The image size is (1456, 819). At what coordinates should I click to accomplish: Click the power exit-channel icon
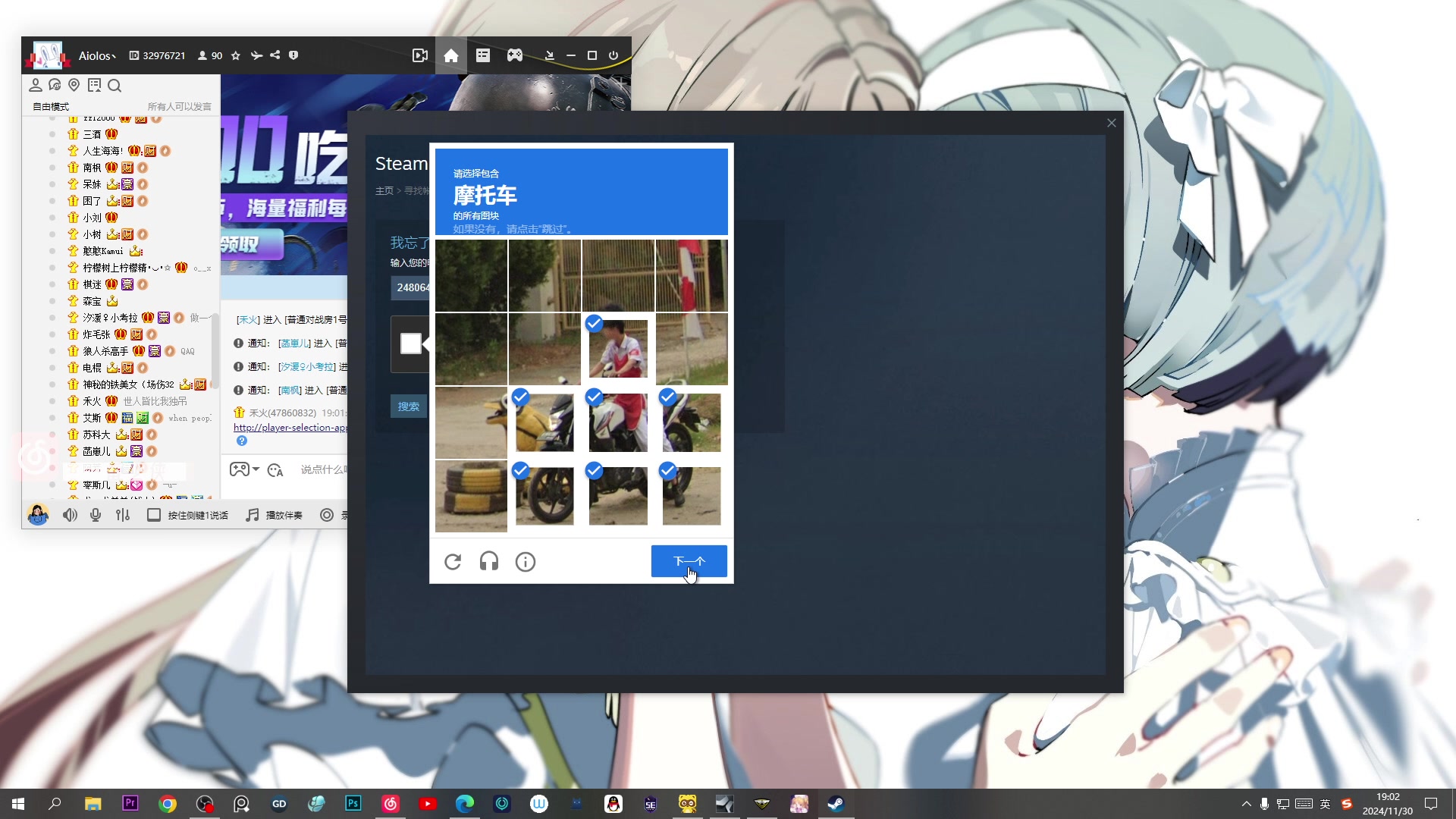tap(613, 55)
